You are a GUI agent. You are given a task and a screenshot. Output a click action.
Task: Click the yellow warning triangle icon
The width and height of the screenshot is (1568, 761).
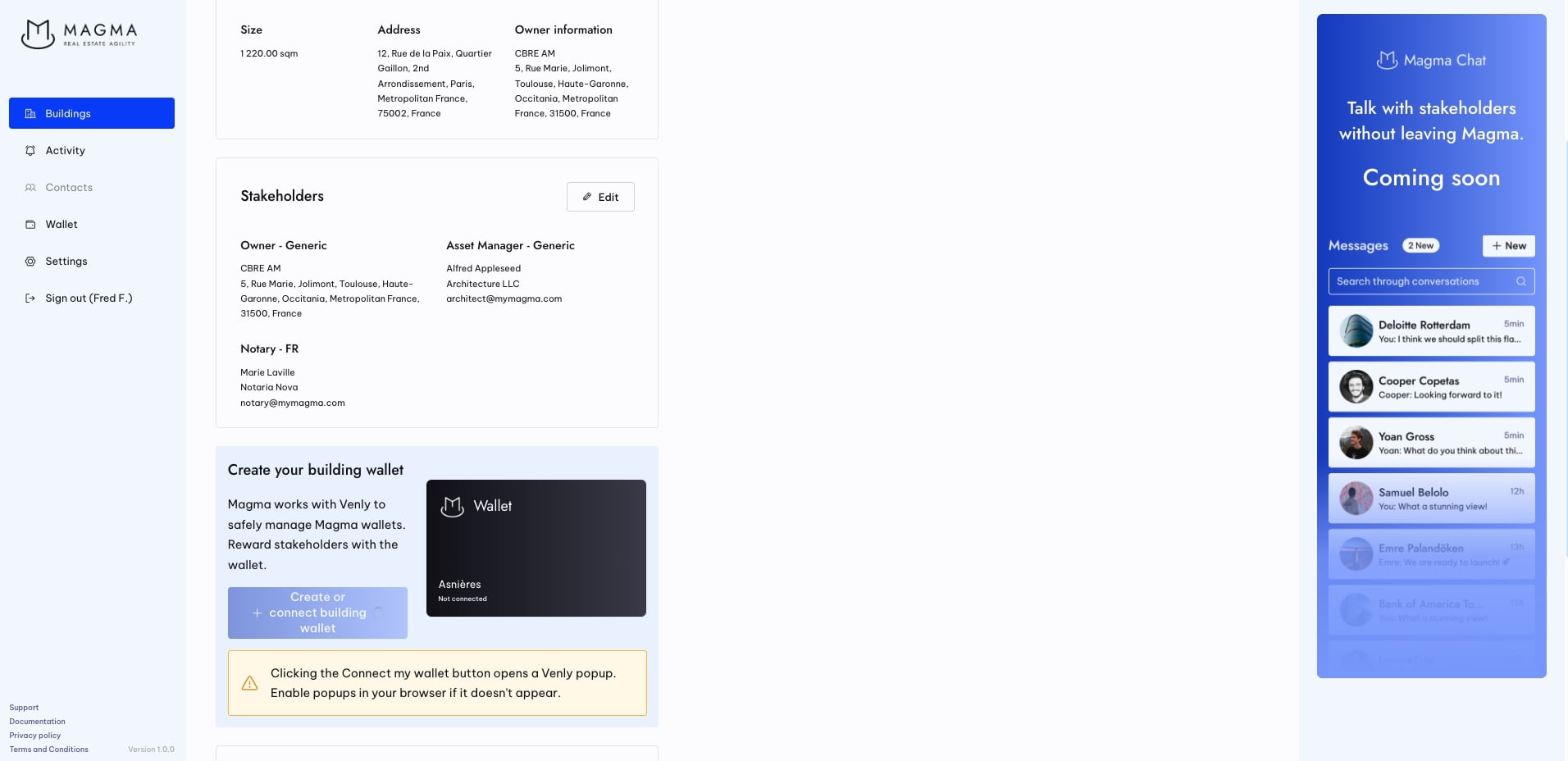[250, 683]
